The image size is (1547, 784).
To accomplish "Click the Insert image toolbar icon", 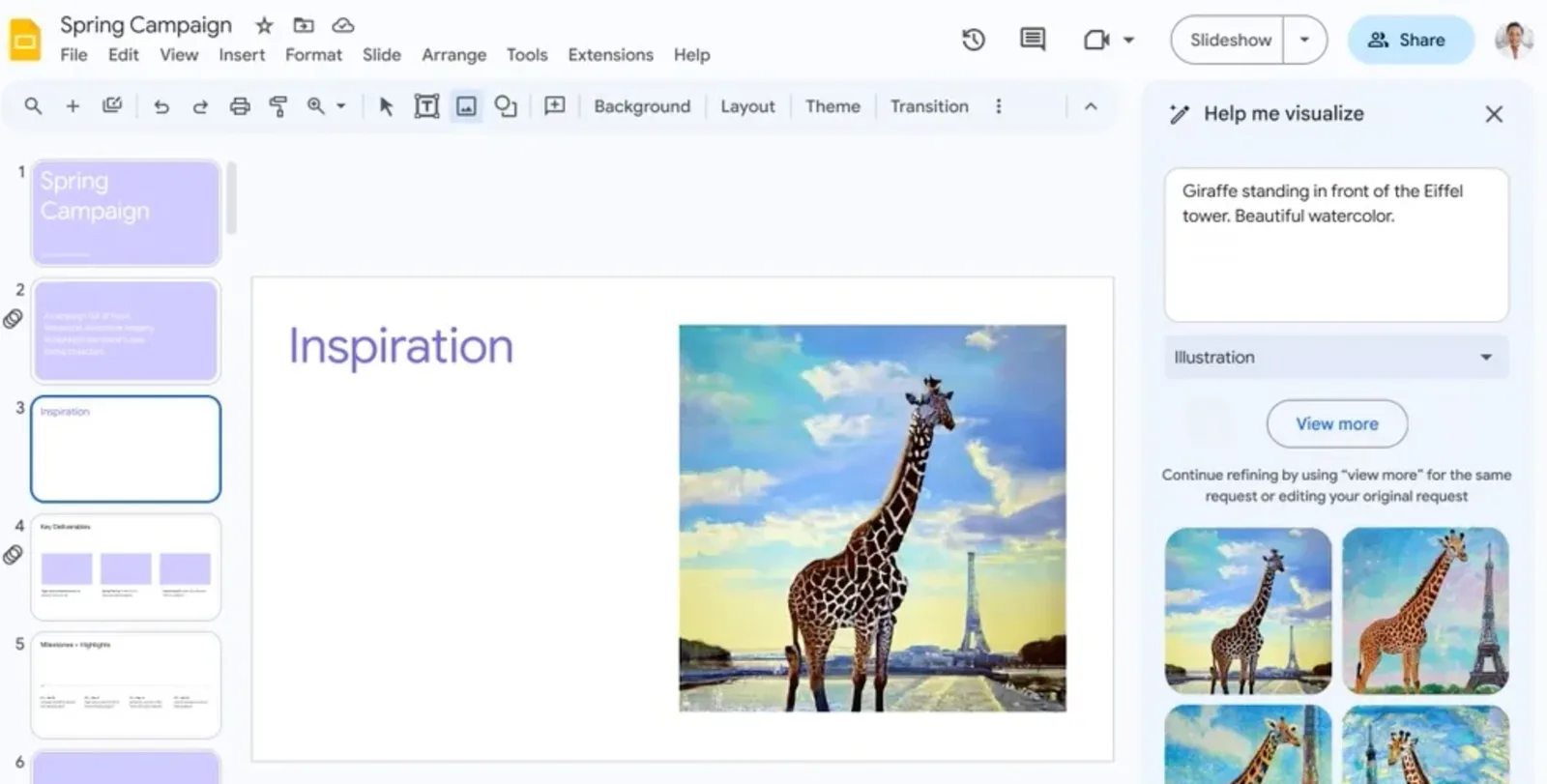I will coord(466,106).
